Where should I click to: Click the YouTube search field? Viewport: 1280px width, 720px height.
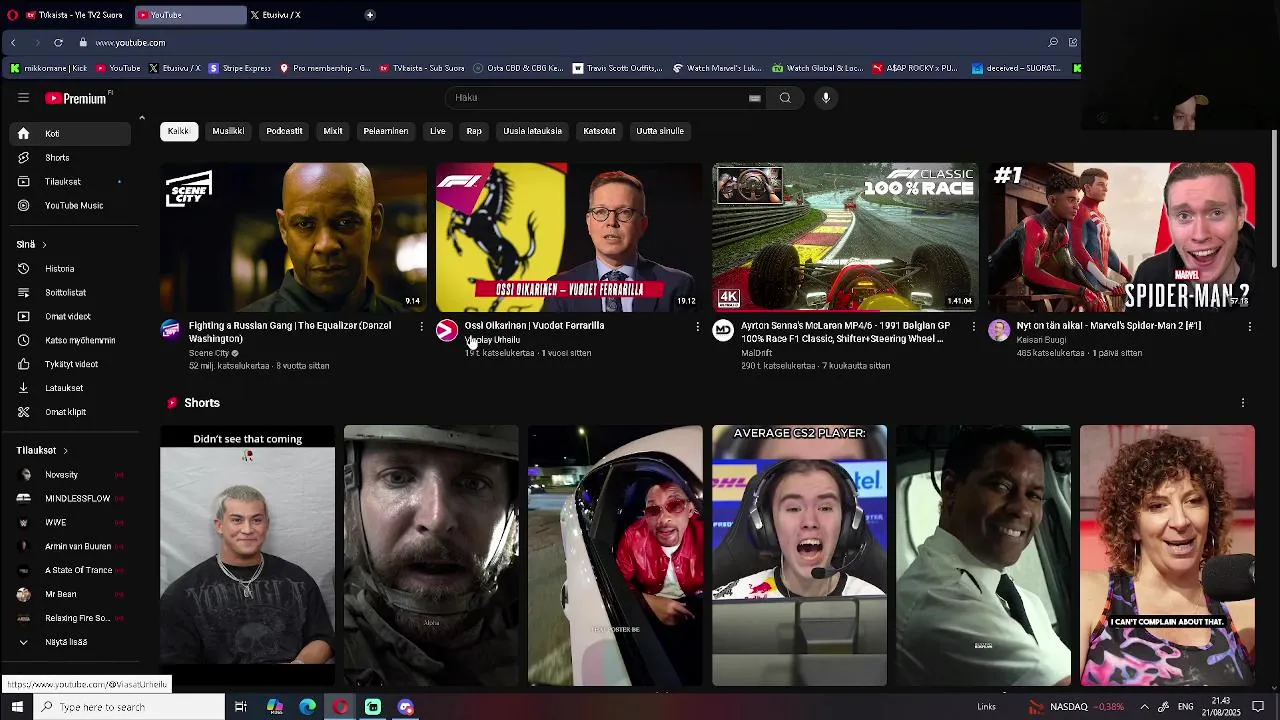click(595, 98)
